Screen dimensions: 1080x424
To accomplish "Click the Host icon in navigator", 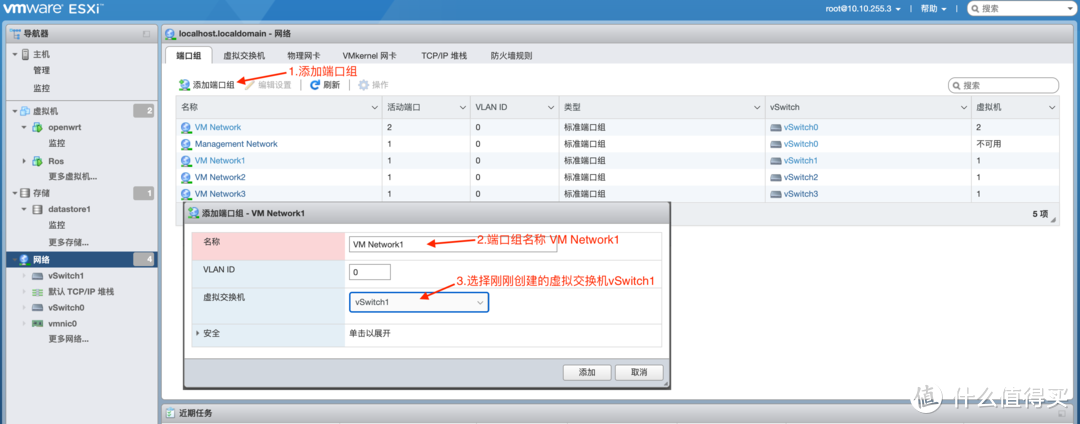I will click(x=25, y=54).
